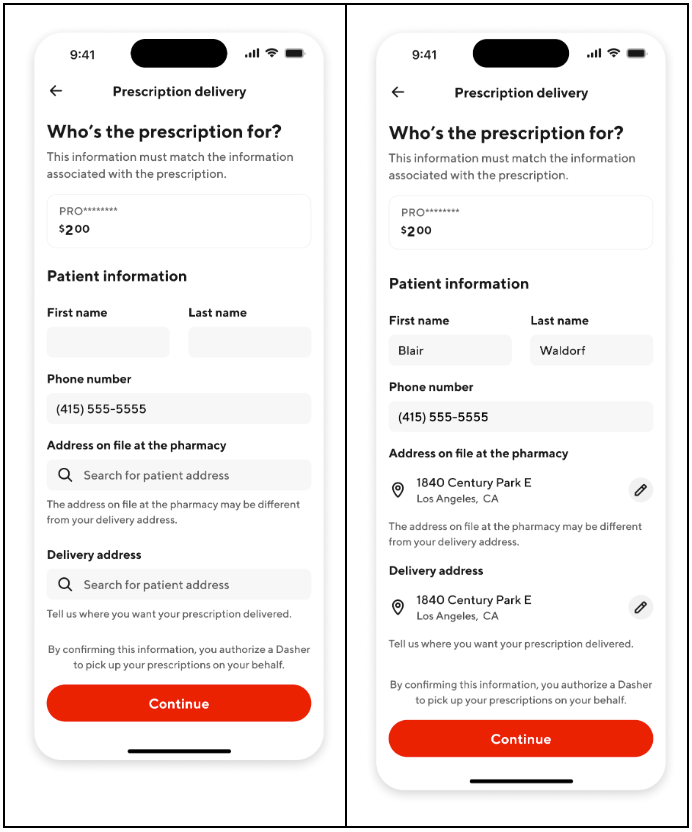Select the First name field containing Blair
The width and height of the screenshot is (692, 832).
point(450,350)
